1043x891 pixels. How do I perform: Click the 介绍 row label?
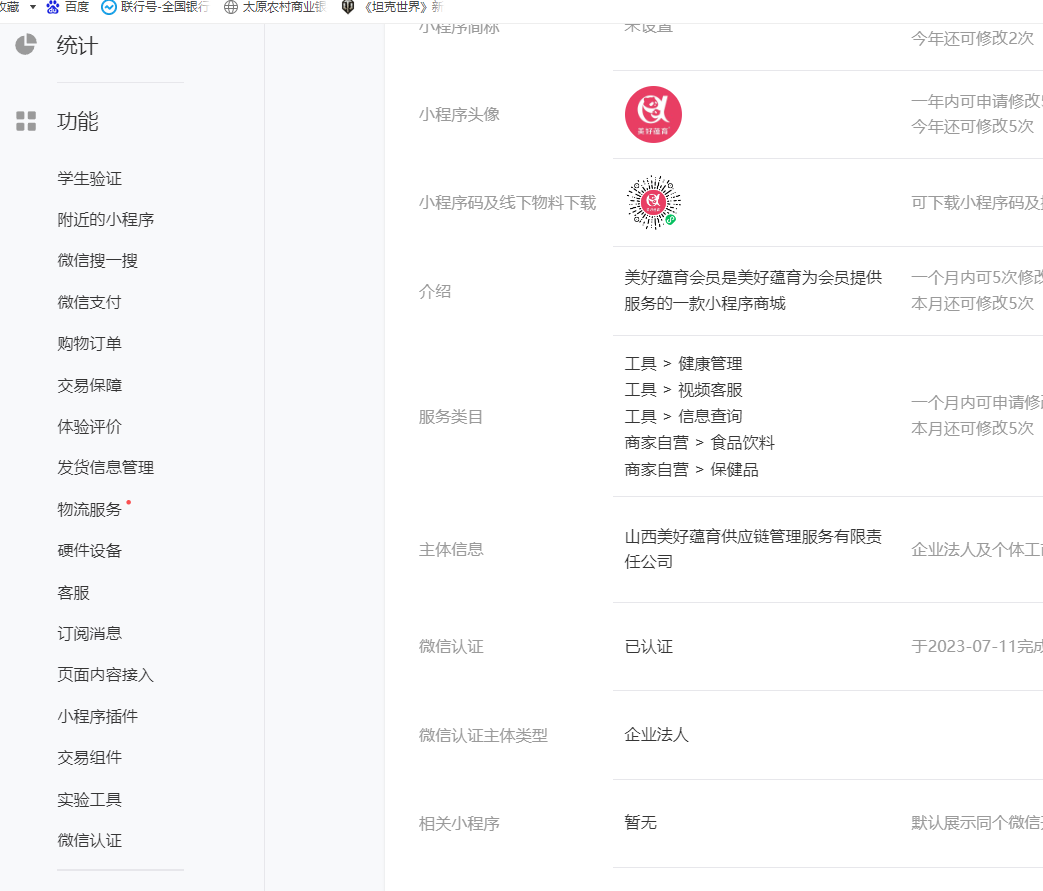coord(435,291)
